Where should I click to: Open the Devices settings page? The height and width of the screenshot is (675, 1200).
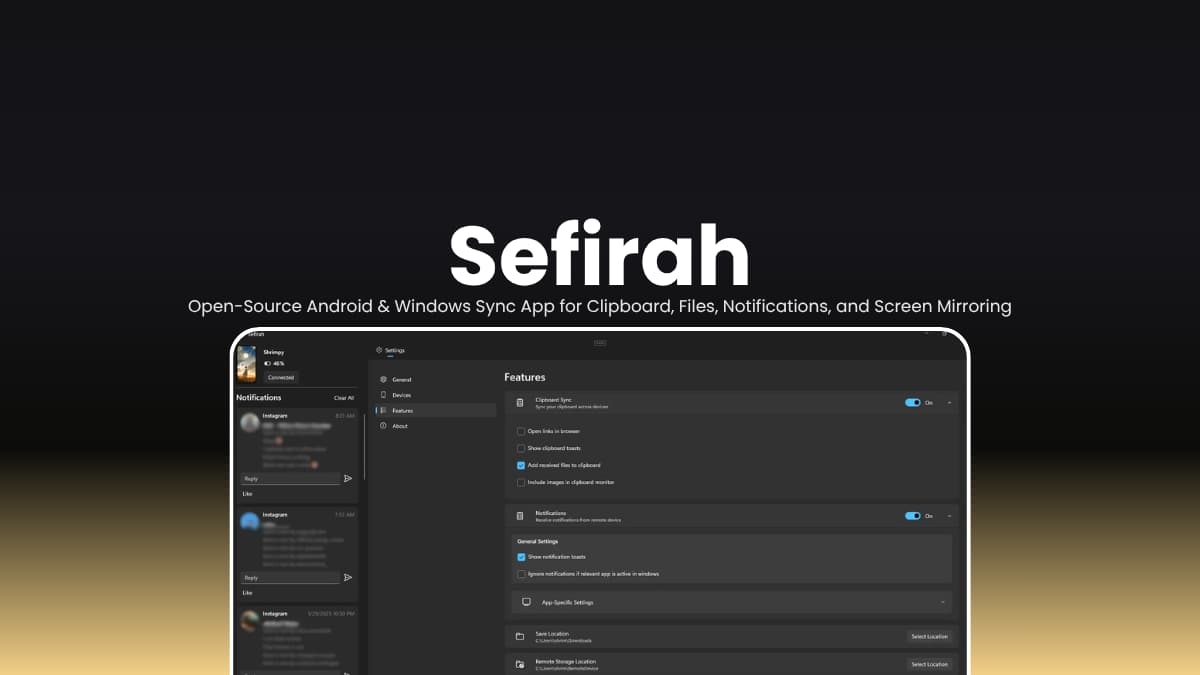[436, 395]
